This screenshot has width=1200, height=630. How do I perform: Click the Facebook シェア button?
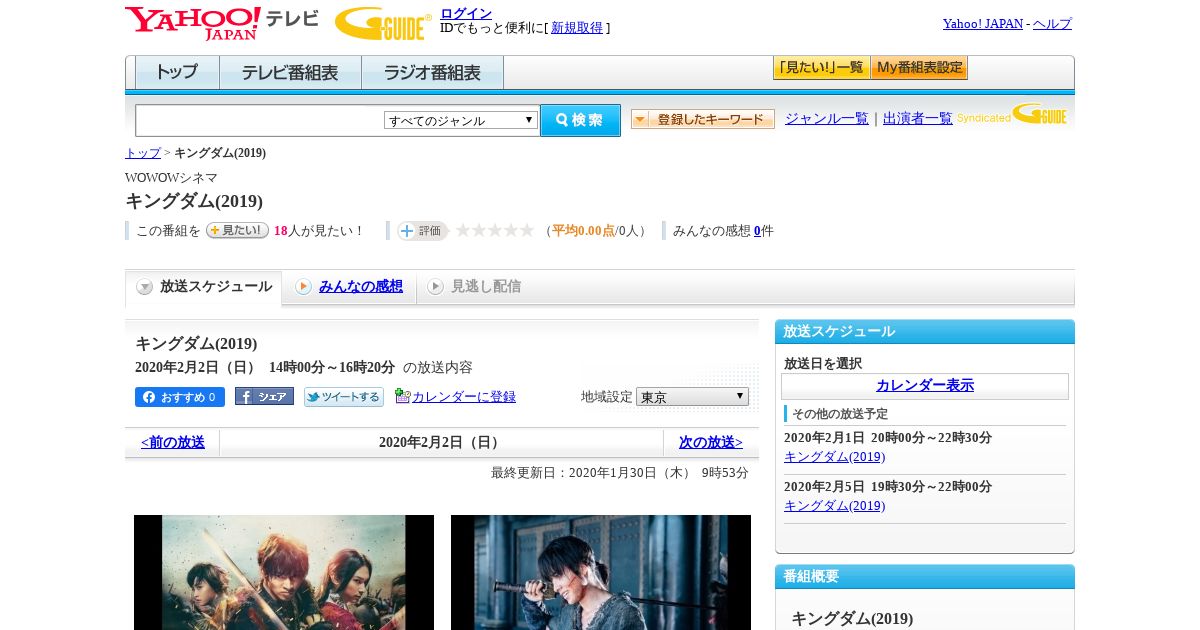click(x=264, y=397)
